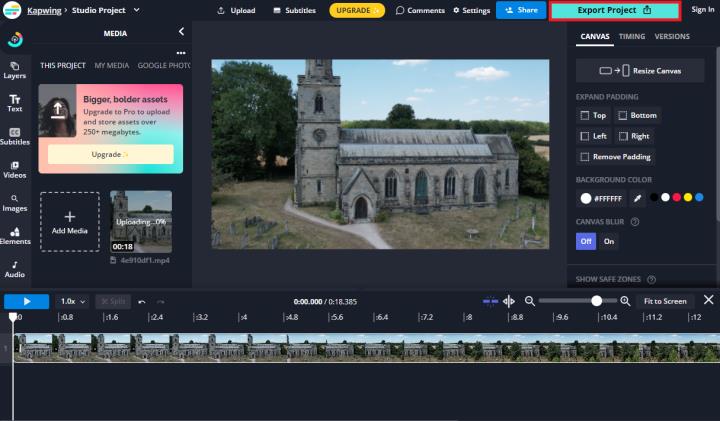Select the Text tool in sidebar
Screen dimensions: 720x421
pyautogui.click(x=15, y=103)
